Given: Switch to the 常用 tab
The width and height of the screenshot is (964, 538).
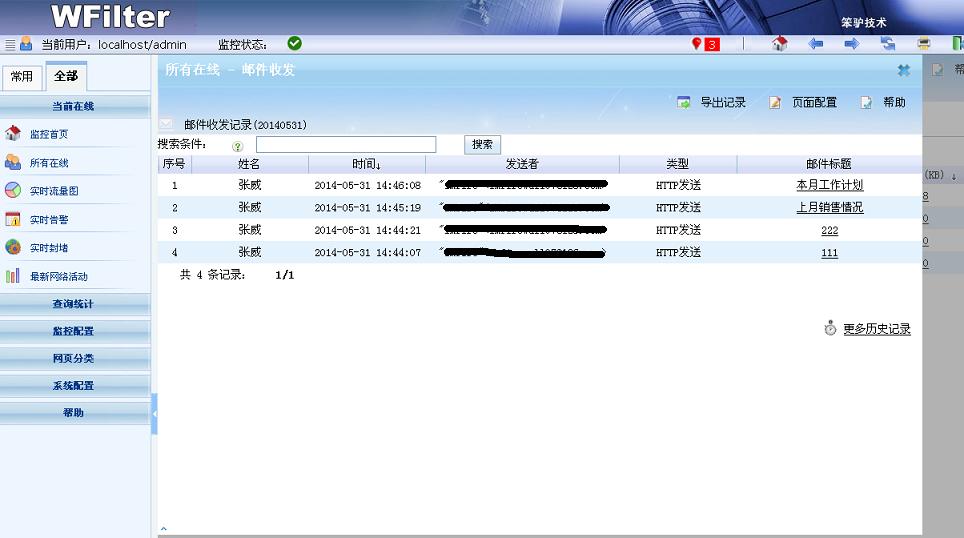Looking at the screenshot, I should [22, 77].
